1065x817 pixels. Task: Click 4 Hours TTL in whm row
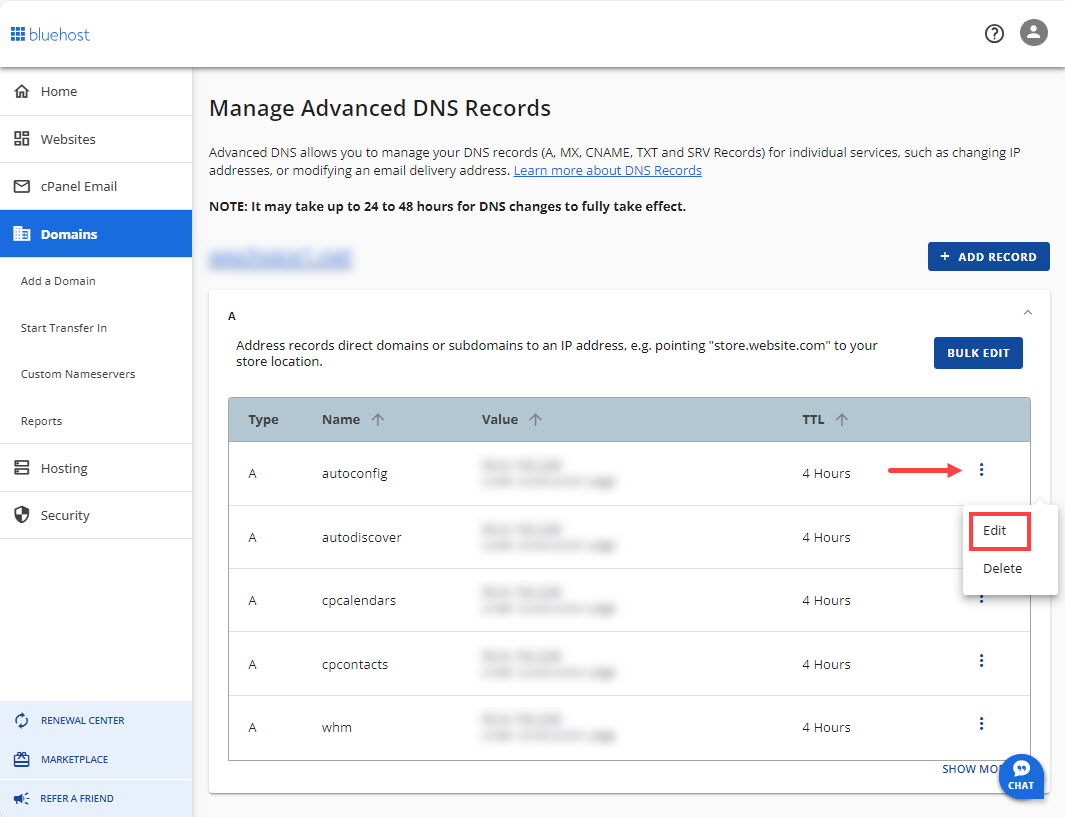pos(826,727)
